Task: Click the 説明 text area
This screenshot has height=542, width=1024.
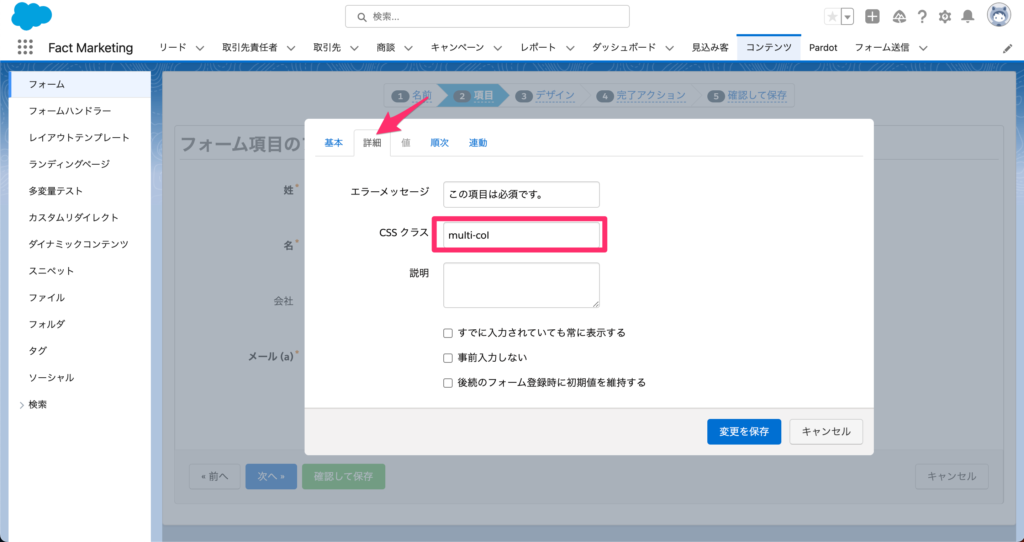Action: tap(521, 285)
